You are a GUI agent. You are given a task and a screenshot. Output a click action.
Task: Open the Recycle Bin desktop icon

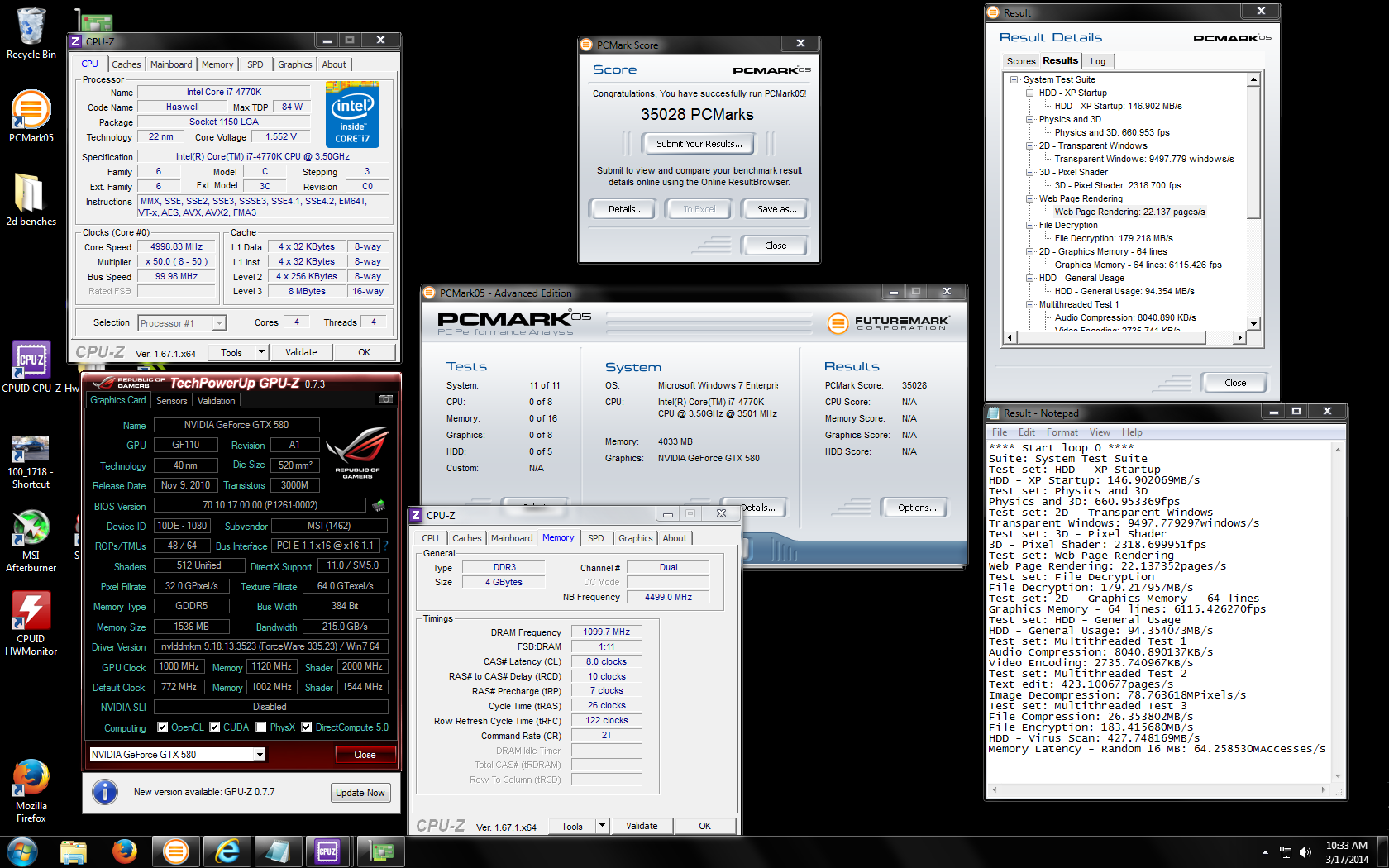[x=31, y=33]
